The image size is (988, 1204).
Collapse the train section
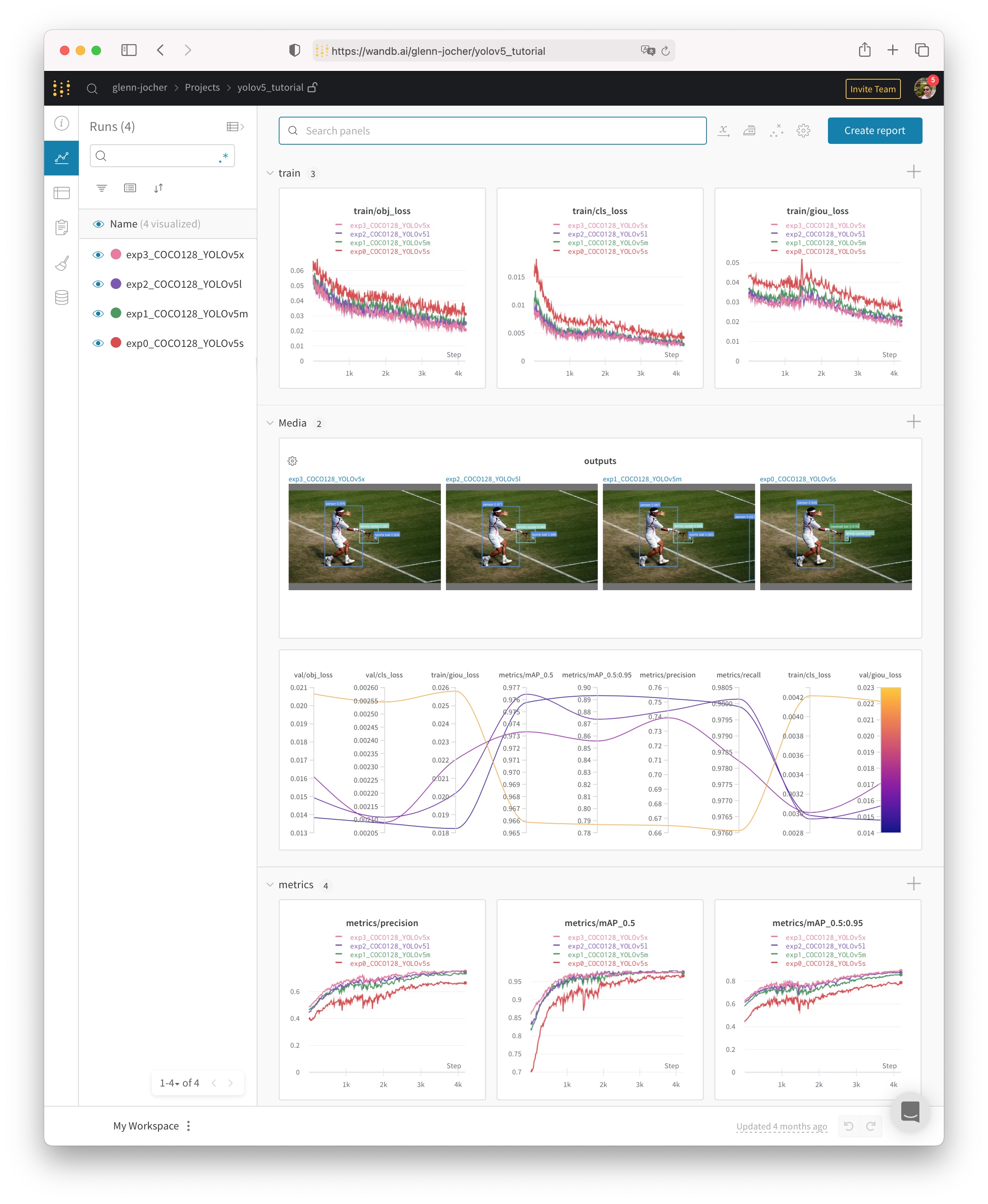270,173
